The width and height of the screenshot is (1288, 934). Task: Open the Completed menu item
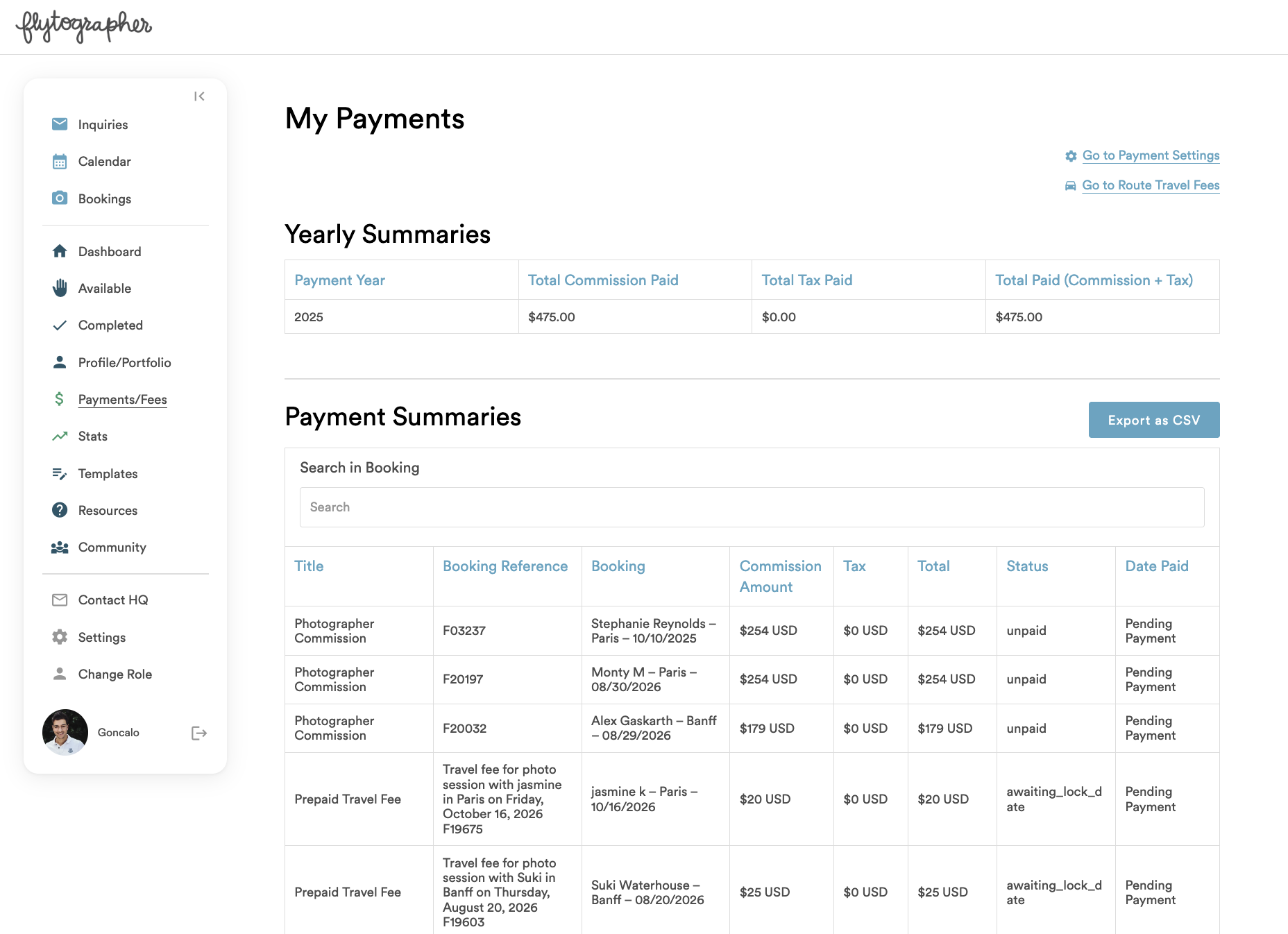[110, 325]
